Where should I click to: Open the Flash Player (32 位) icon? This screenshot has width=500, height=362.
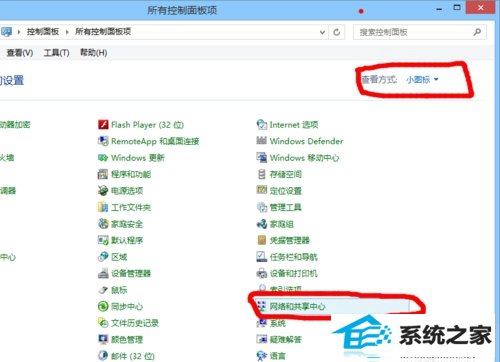coord(103,124)
